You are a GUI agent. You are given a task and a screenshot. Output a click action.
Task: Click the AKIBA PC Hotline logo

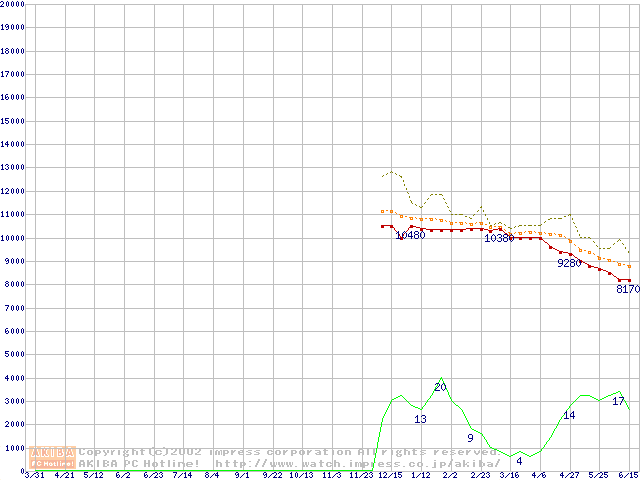pos(53,457)
